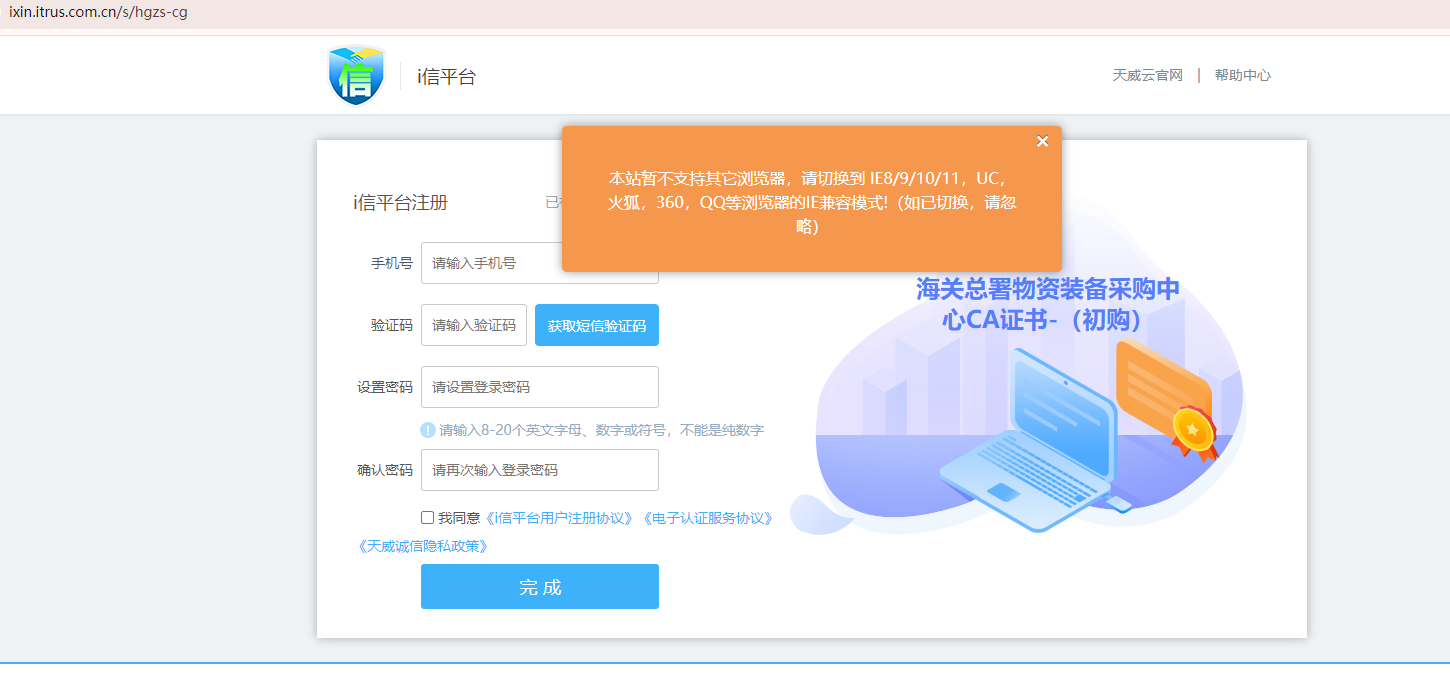The height and width of the screenshot is (683, 1450).
Task: Open 《电子认证服务协议》 agreement link
Action: [x=708, y=518]
